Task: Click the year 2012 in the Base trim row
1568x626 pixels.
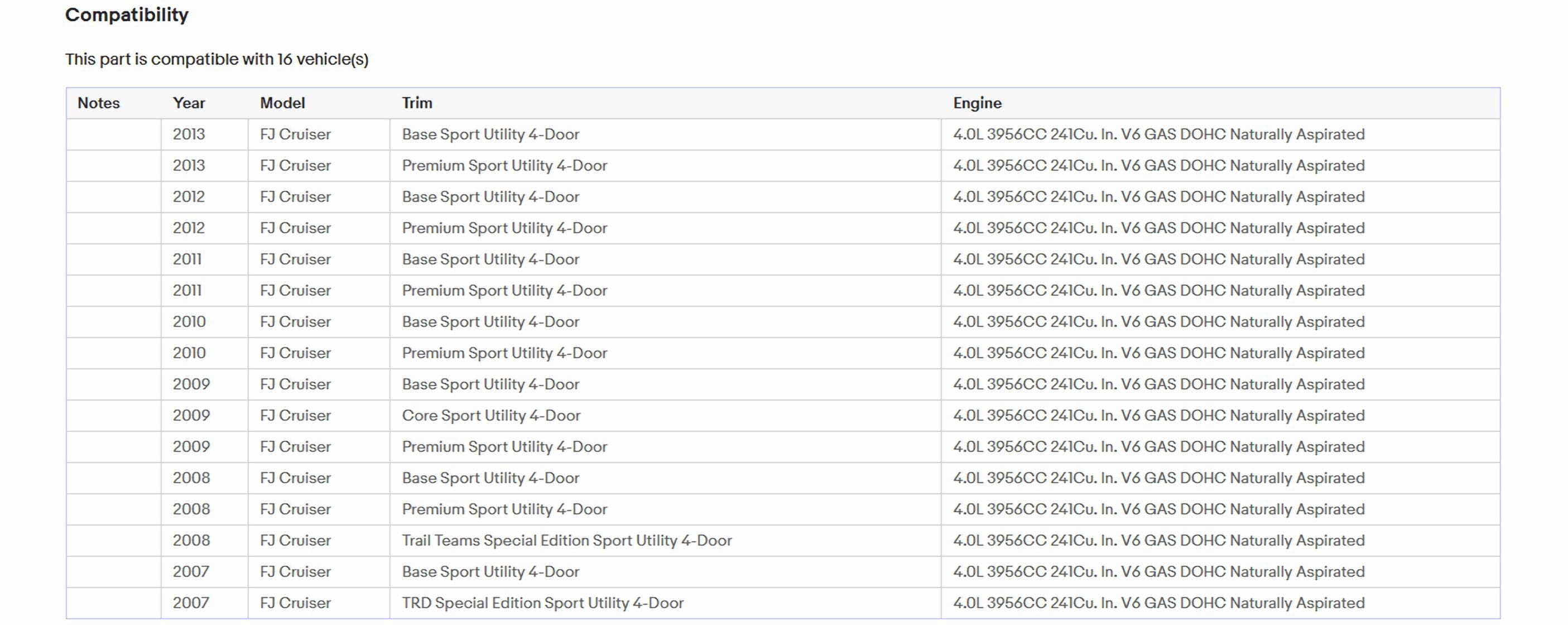Action: point(189,196)
